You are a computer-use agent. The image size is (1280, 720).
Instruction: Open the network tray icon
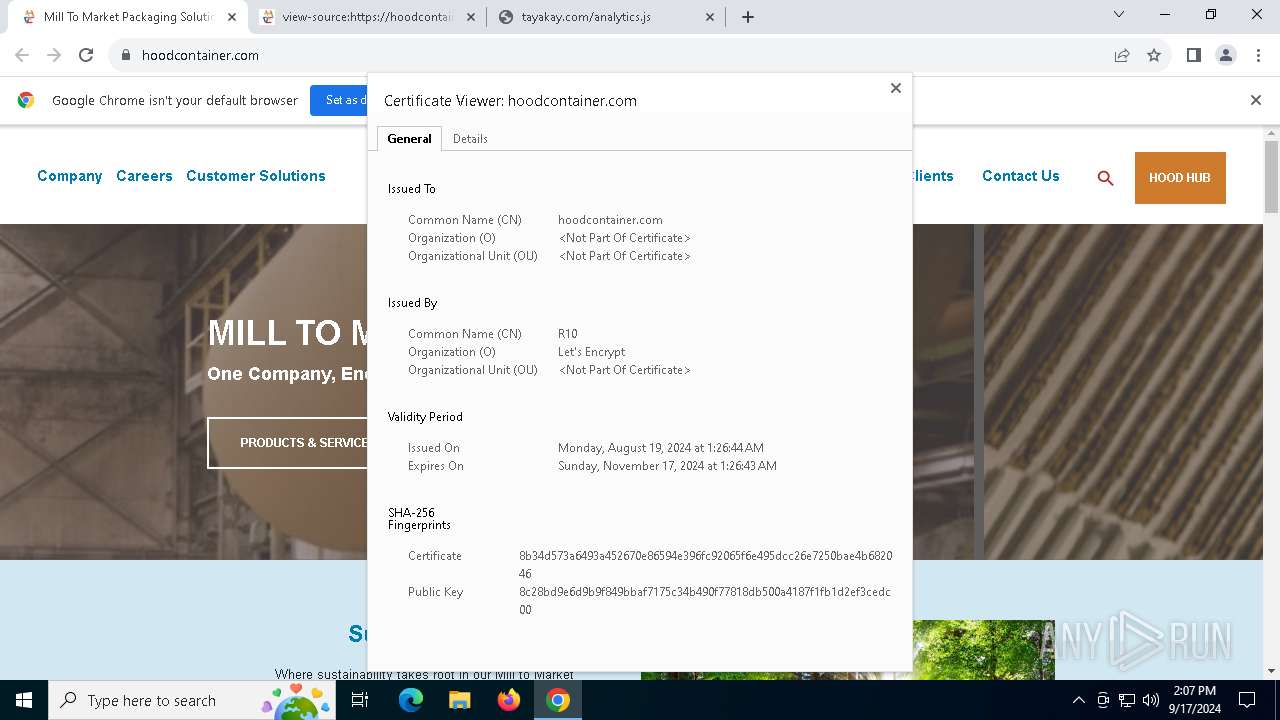click(x=1127, y=700)
